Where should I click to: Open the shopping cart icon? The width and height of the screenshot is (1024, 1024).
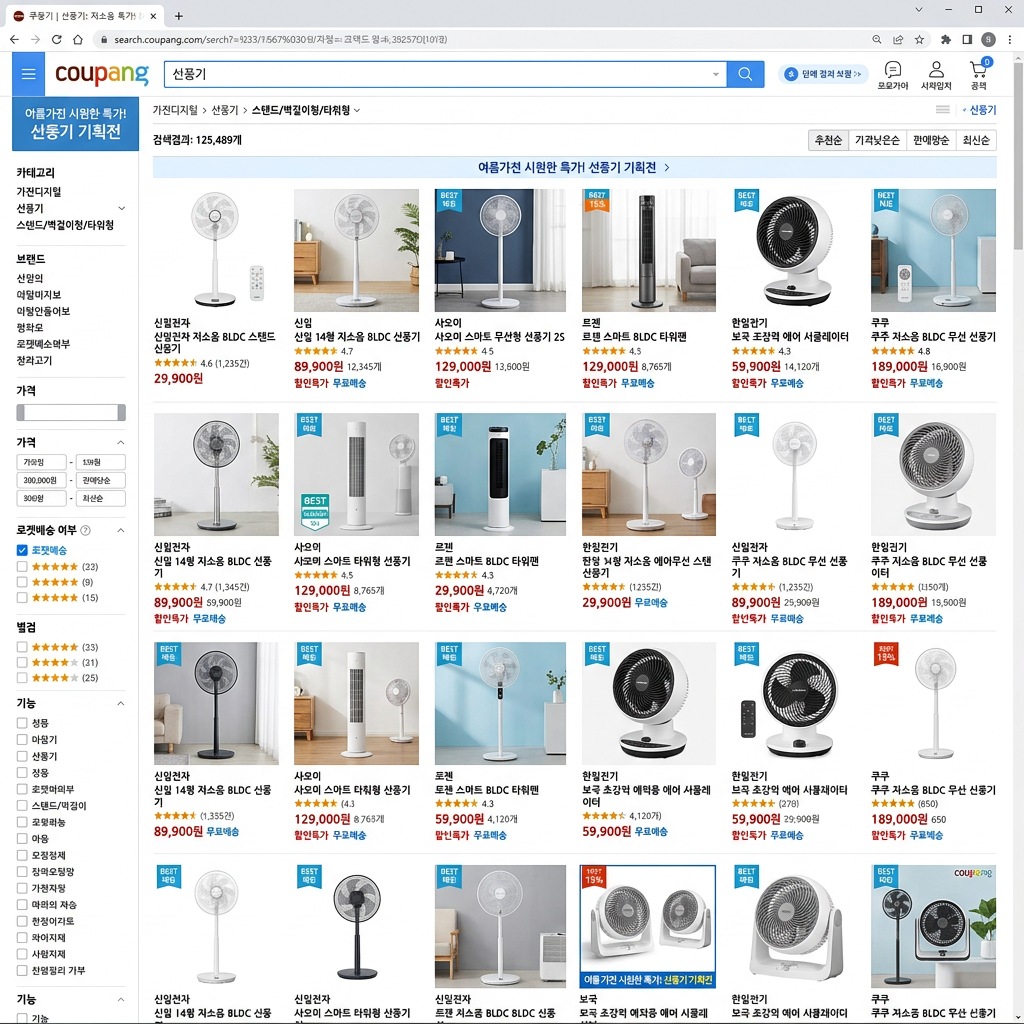pyautogui.click(x=979, y=69)
